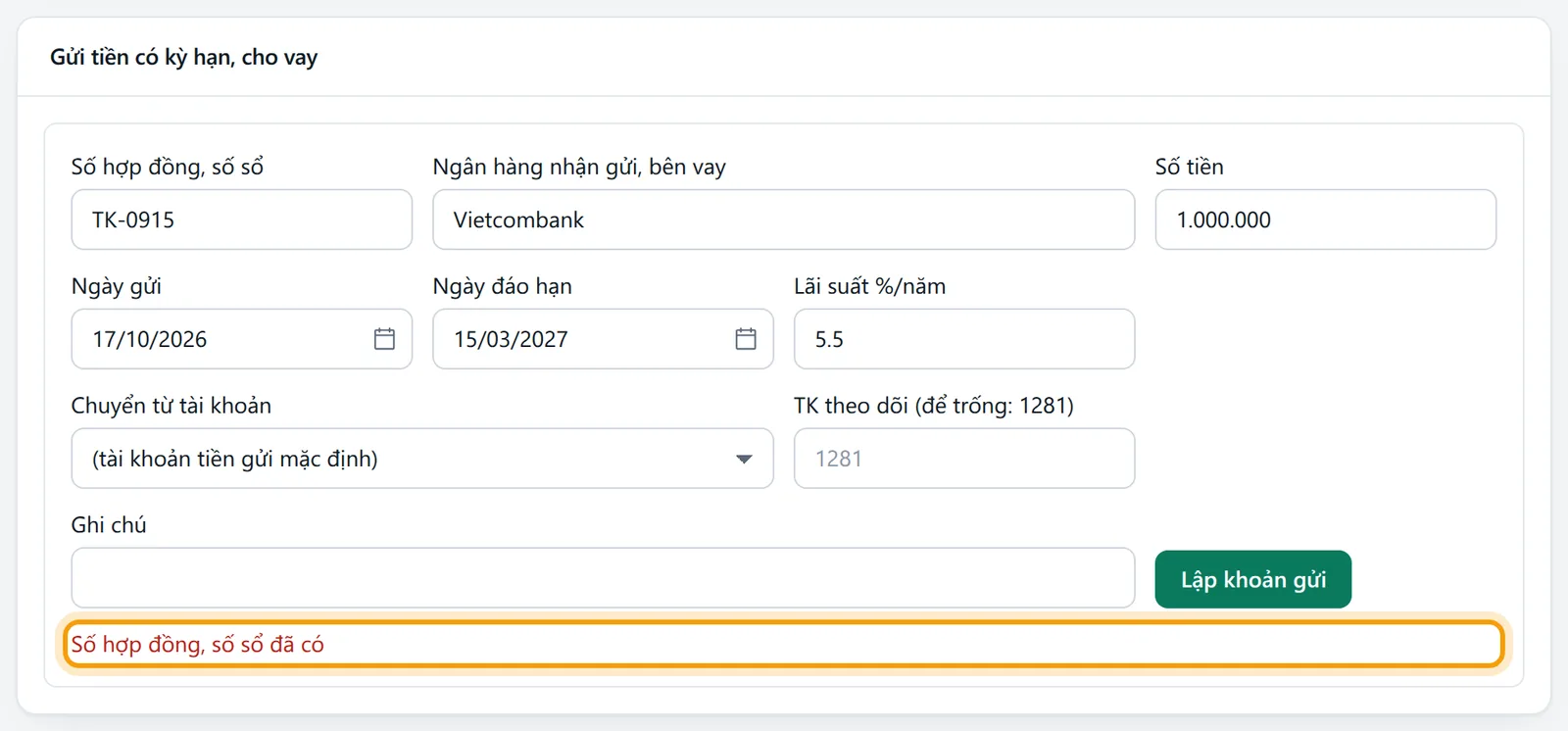Click the Số tiền label
1568x731 pixels.
[1189, 167]
